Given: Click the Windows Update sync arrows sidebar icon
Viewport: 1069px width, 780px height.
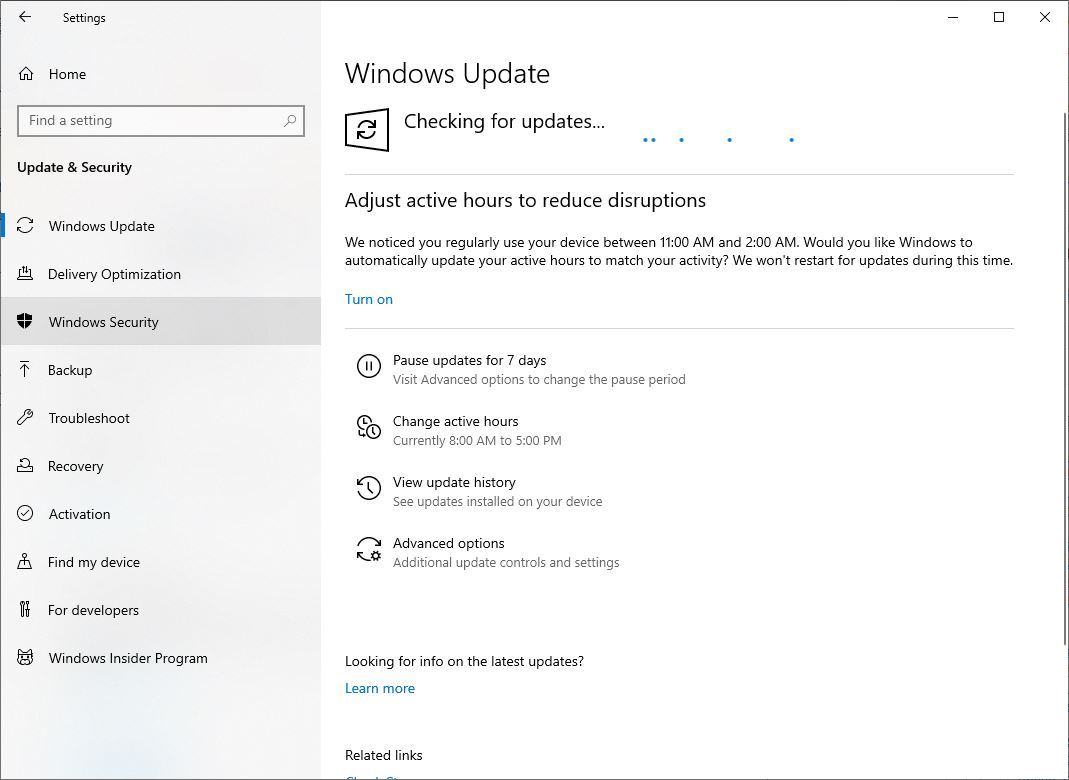Looking at the screenshot, I should tap(25, 226).
